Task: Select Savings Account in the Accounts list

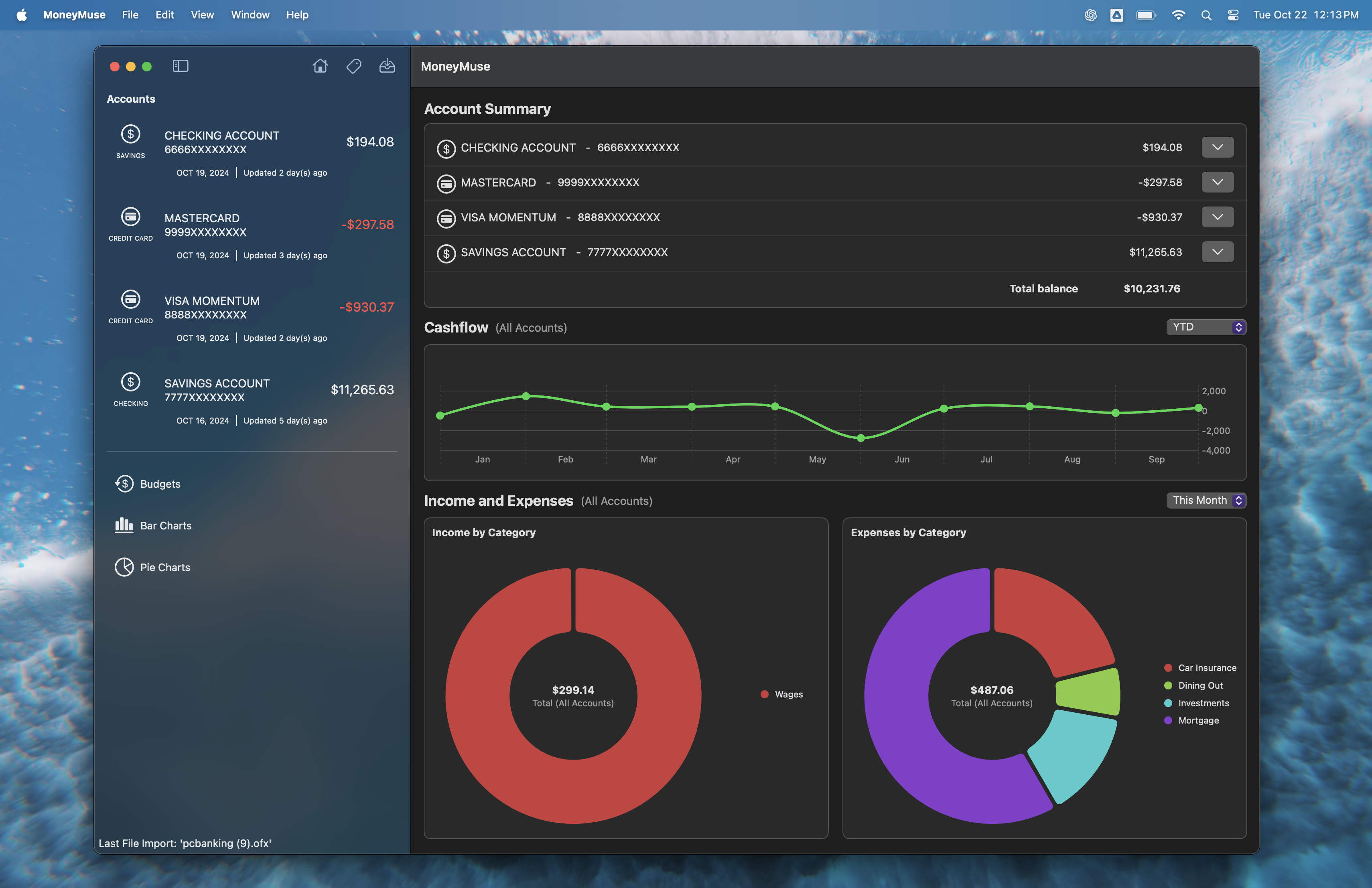Action: pos(252,399)
